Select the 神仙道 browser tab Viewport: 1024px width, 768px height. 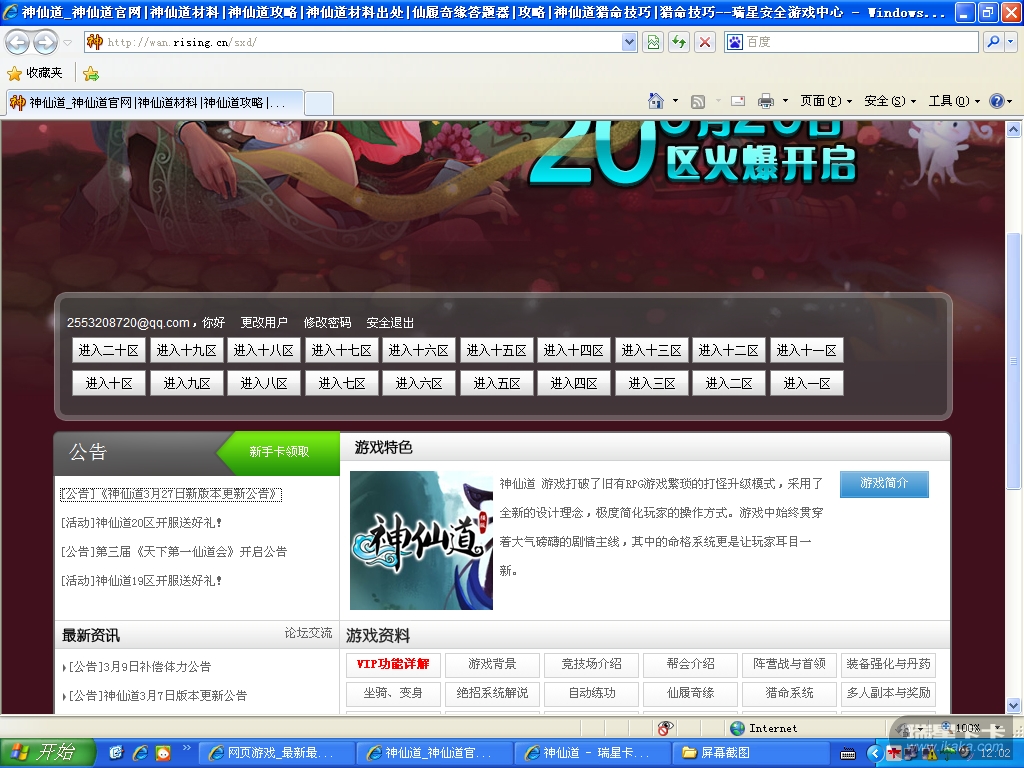(x=155, y=103)
